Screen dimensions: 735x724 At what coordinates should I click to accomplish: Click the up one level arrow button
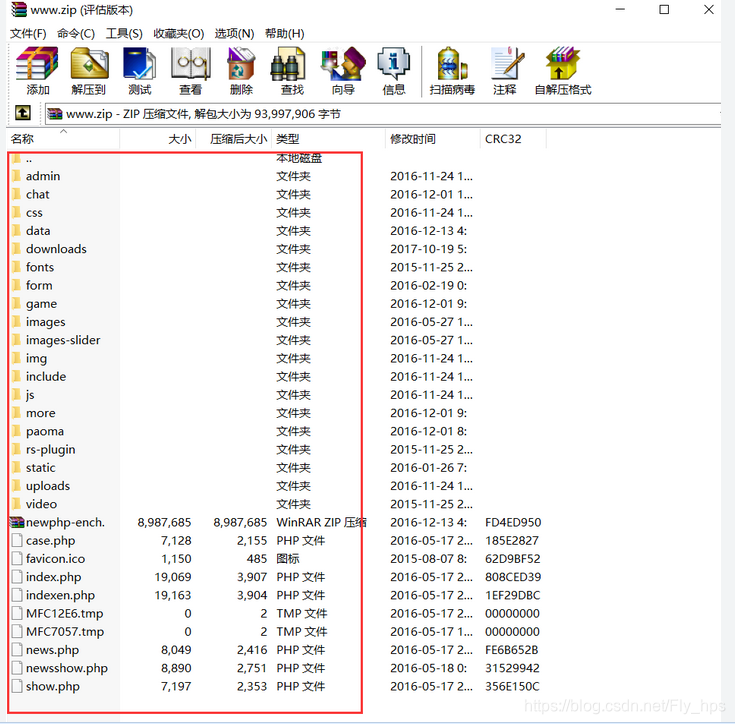pyautogui.click(x=23, y=113)
